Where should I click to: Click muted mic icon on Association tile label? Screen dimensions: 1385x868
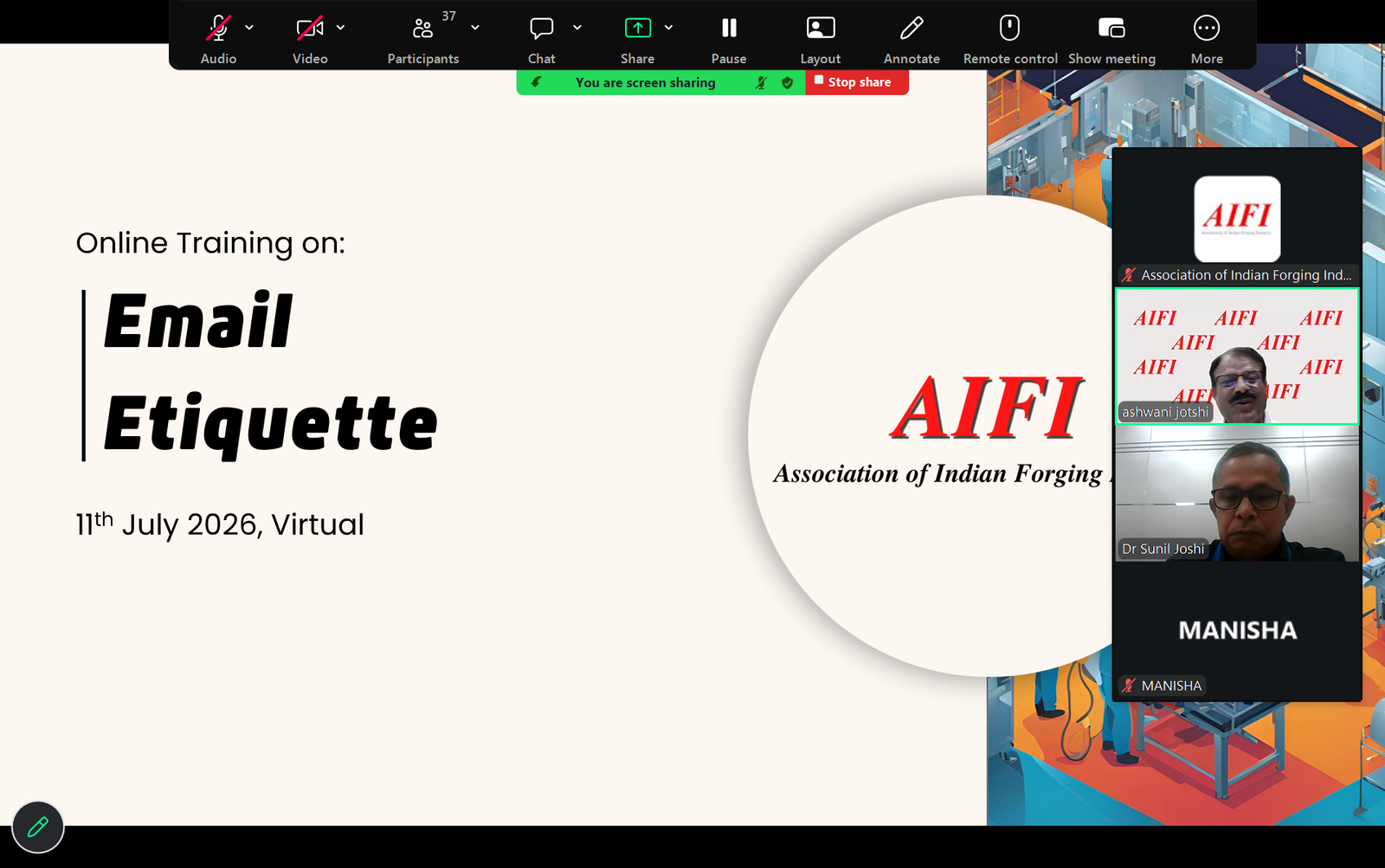pyautogui.click(x=1129, y=275)
